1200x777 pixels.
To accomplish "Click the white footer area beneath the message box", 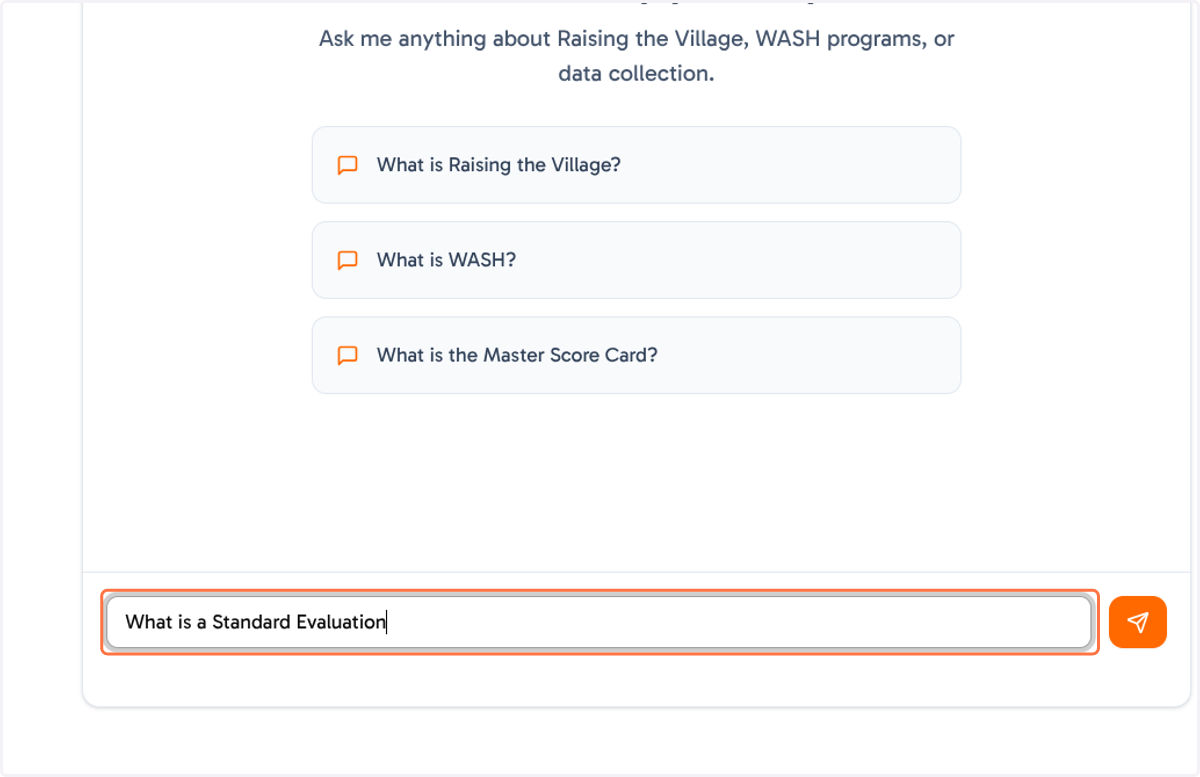I will point(636,680).
